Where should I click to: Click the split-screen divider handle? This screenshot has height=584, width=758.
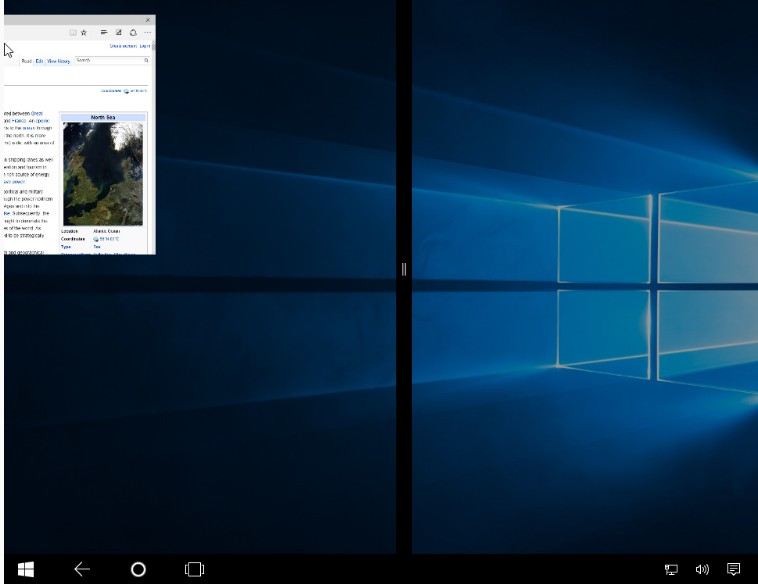pyautogui.click(x=404, y=269)
